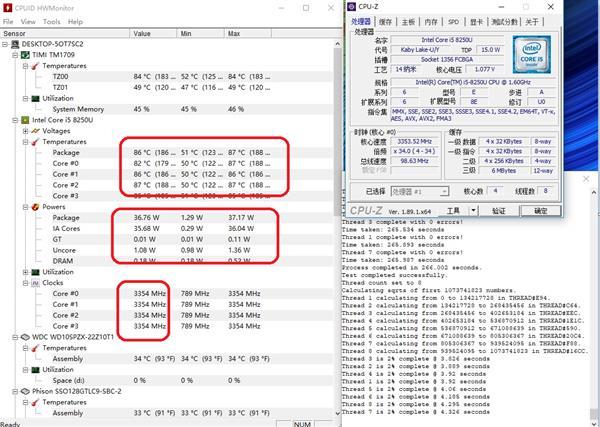The height and width of the screenshot is (427, 600).
Task: Click the thermometer icon under TIMI TM1709
Action: pyautogui.click(x=36, y=66)
